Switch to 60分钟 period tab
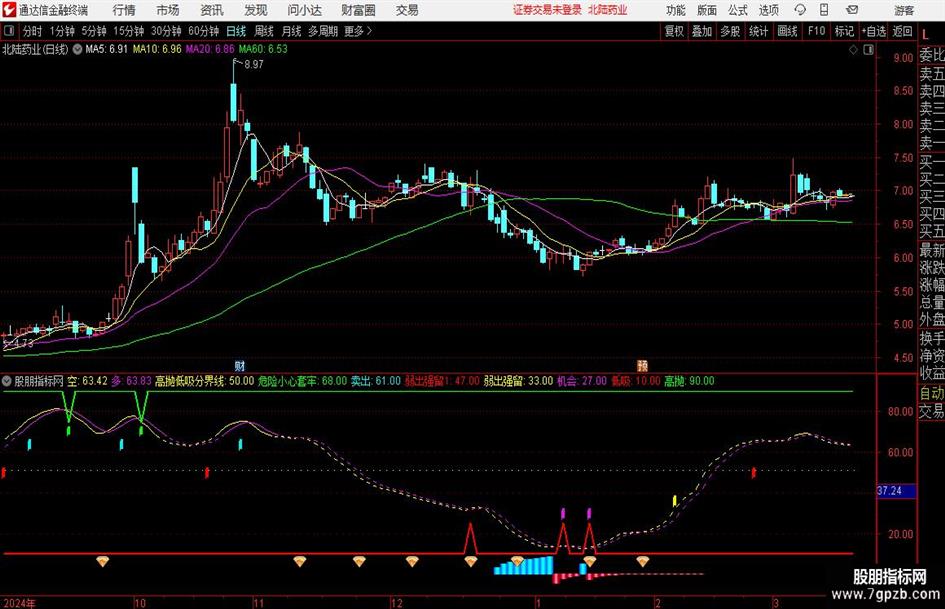The height and width of the screenshot is (609, 945). 204,31
